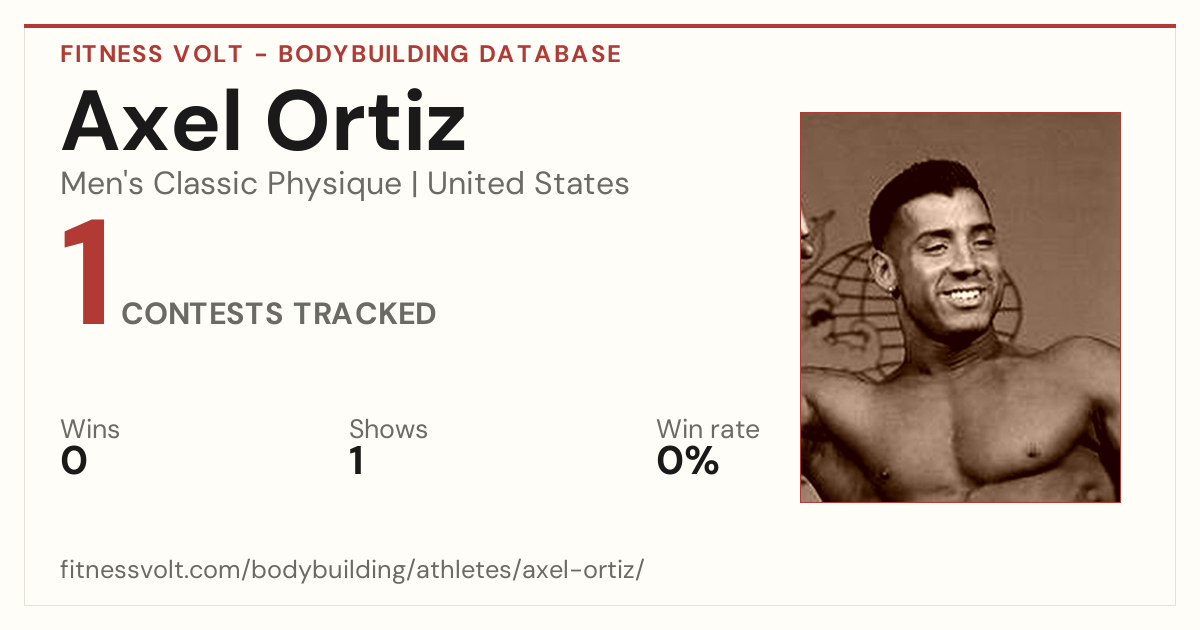The width and height of the screenshot is (1200, 630).
Task: Click the Shows stat label
Action: click(x=388, y=429)
